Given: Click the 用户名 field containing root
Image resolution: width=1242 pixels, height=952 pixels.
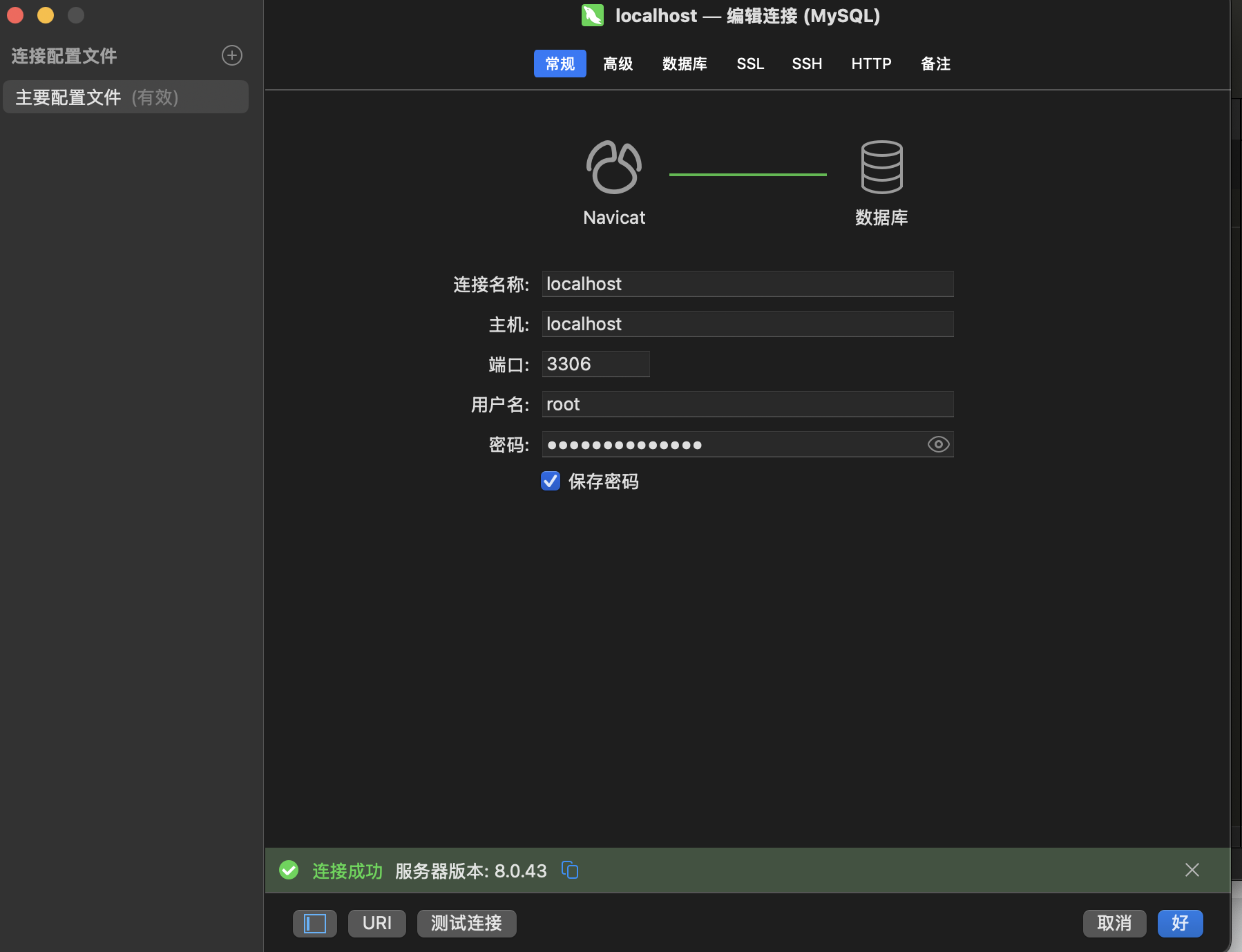Looking at the screenshot, I should (x=748, y=404).
